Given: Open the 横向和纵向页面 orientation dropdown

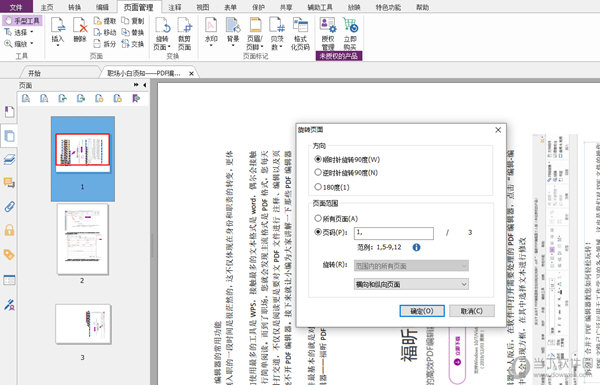Looking at the screenshot, I should pos(411,284).
